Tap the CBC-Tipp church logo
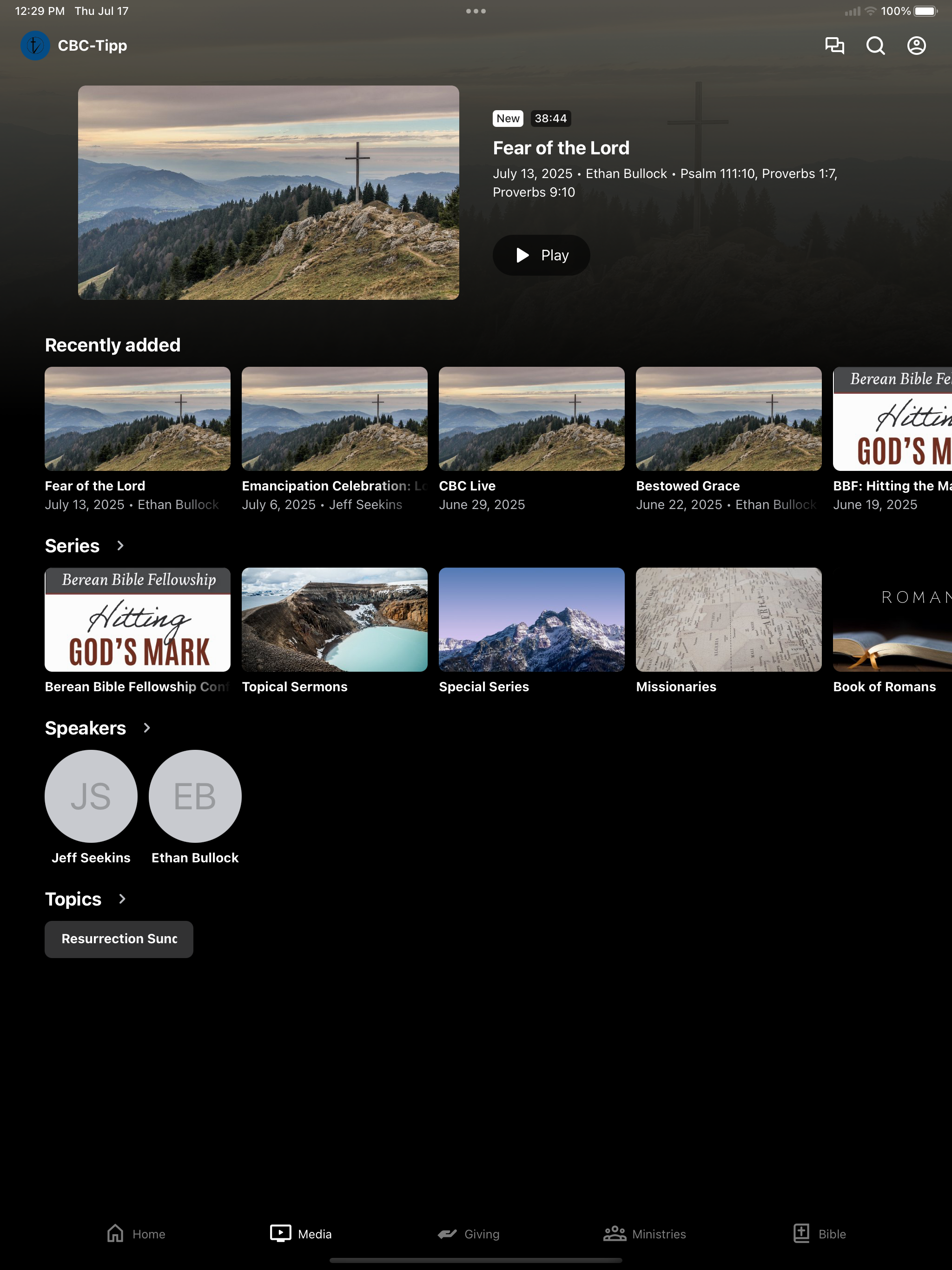 click(35, 46)
